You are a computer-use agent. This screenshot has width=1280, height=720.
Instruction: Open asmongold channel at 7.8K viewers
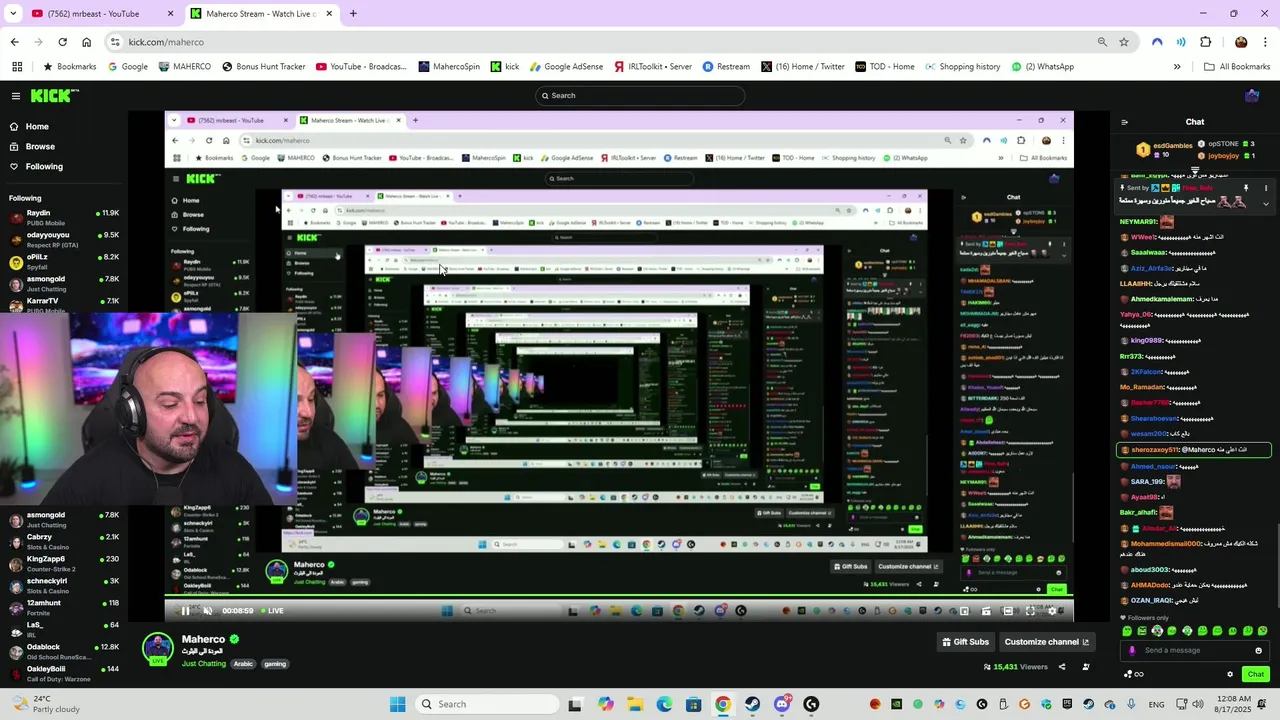coord(64,519)
